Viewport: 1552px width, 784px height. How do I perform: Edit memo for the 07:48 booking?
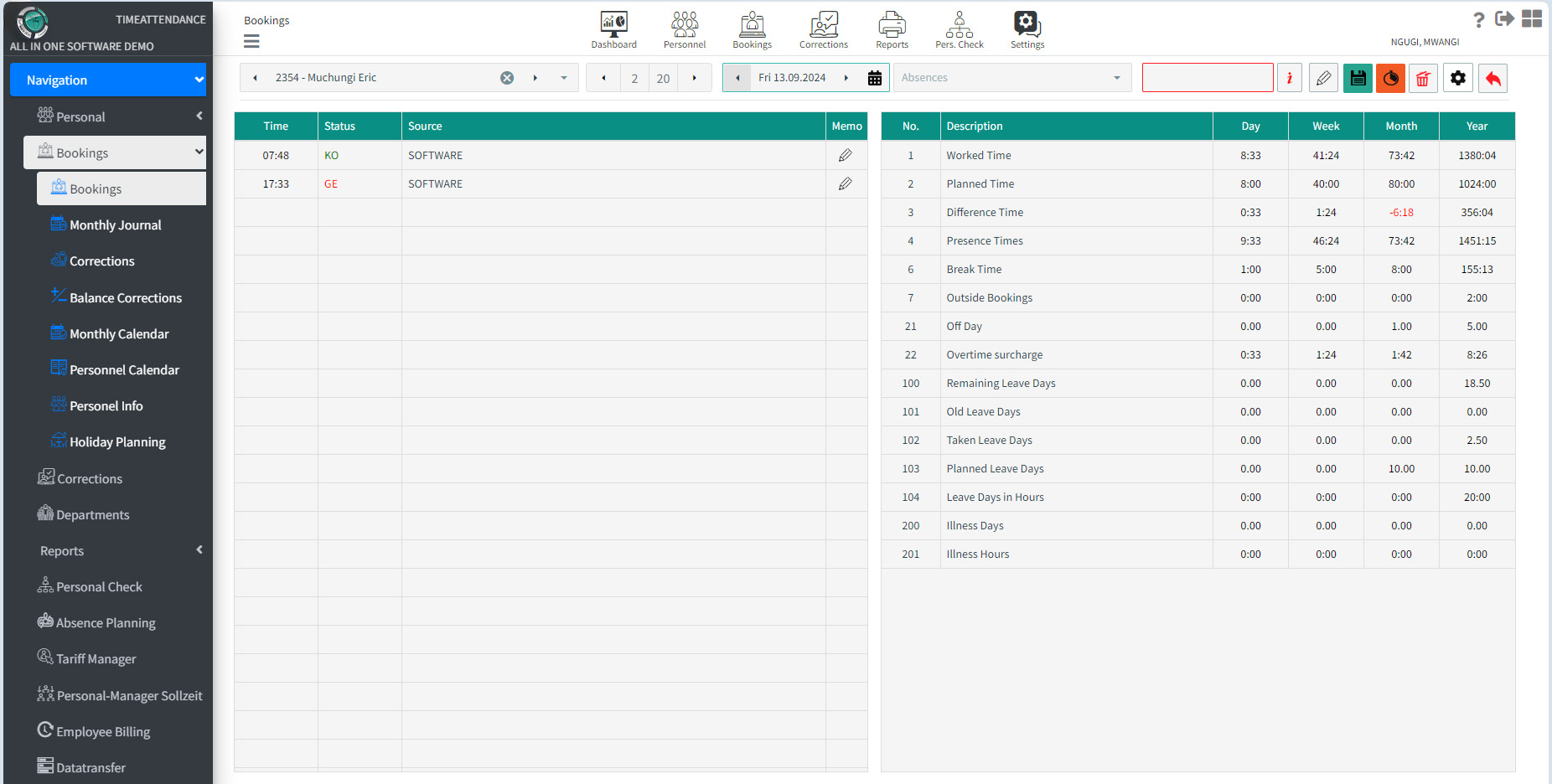[846, 155]
